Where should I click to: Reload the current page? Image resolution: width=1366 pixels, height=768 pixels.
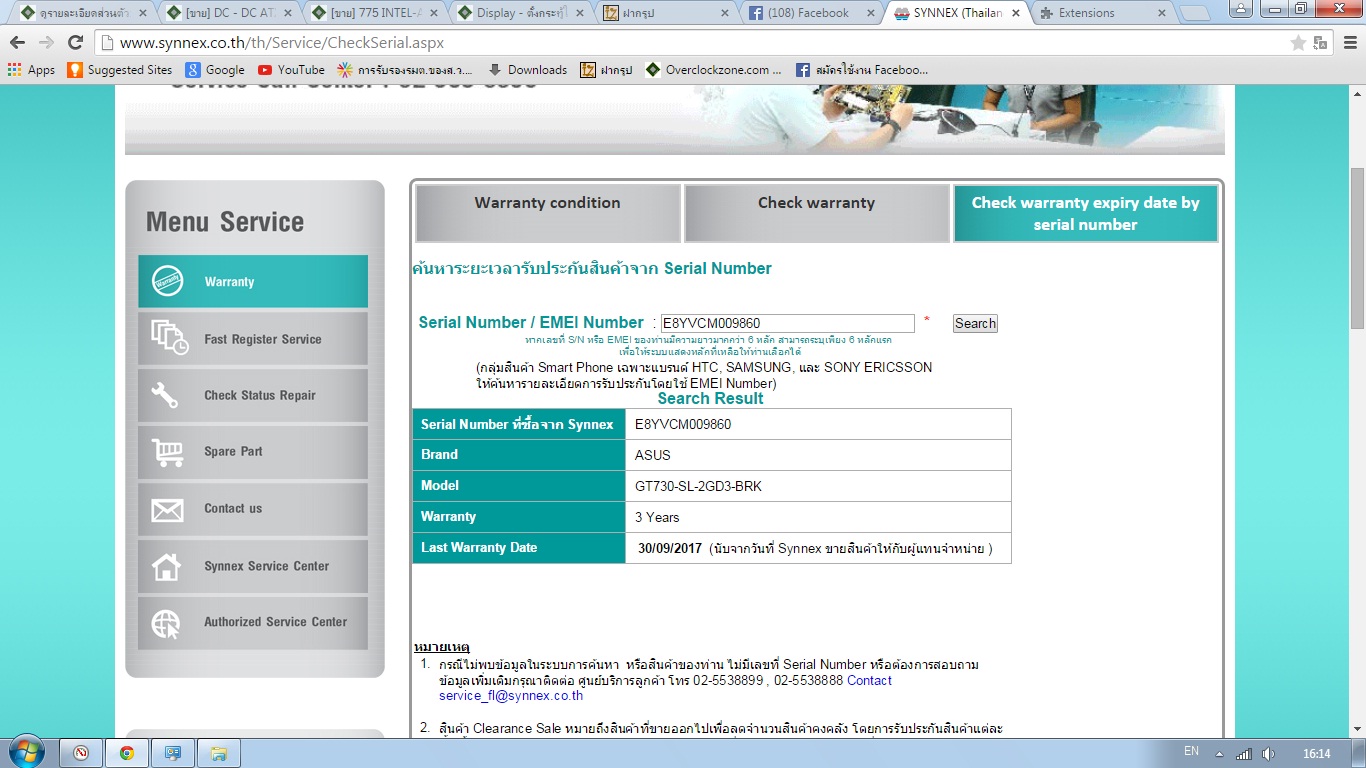click(75, 43)
